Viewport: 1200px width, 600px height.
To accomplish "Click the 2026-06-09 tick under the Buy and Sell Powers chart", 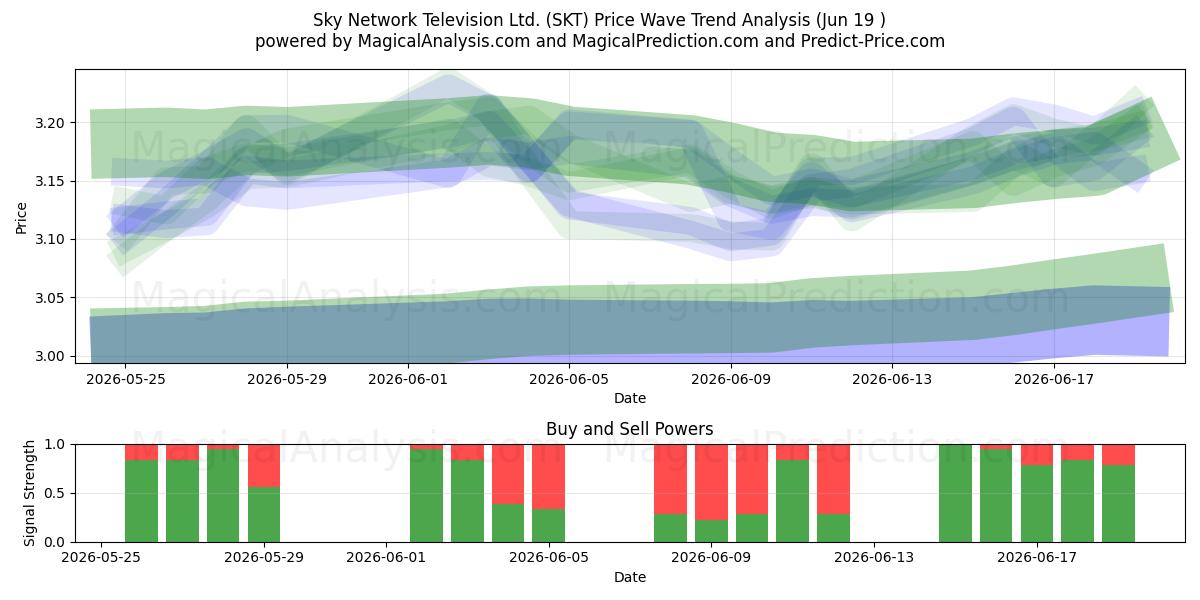I will (x=711, y=558).
